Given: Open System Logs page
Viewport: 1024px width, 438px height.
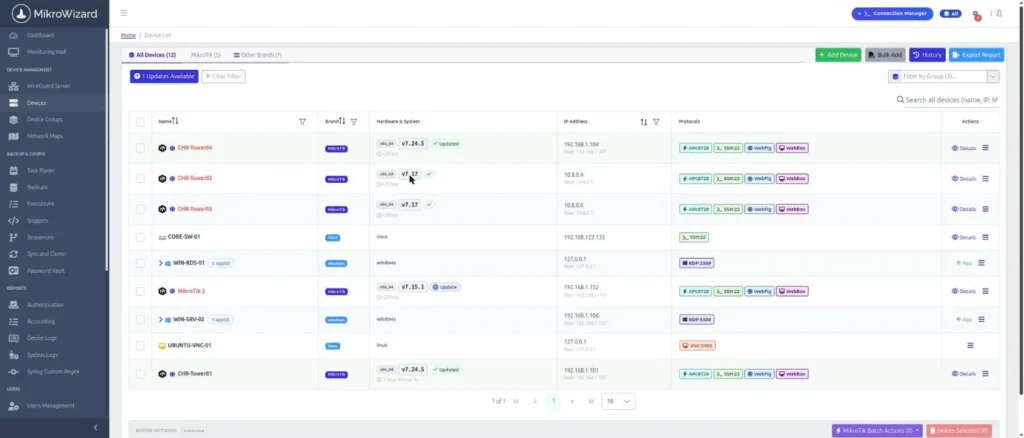Looking at the screenshot, I should point(42,355).
